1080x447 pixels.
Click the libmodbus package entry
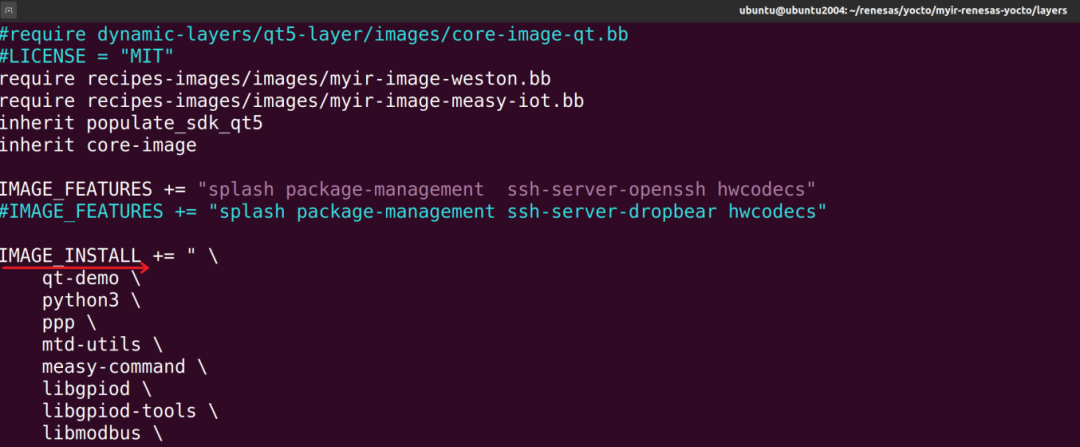pyautogui.click(x=90, y=432)
